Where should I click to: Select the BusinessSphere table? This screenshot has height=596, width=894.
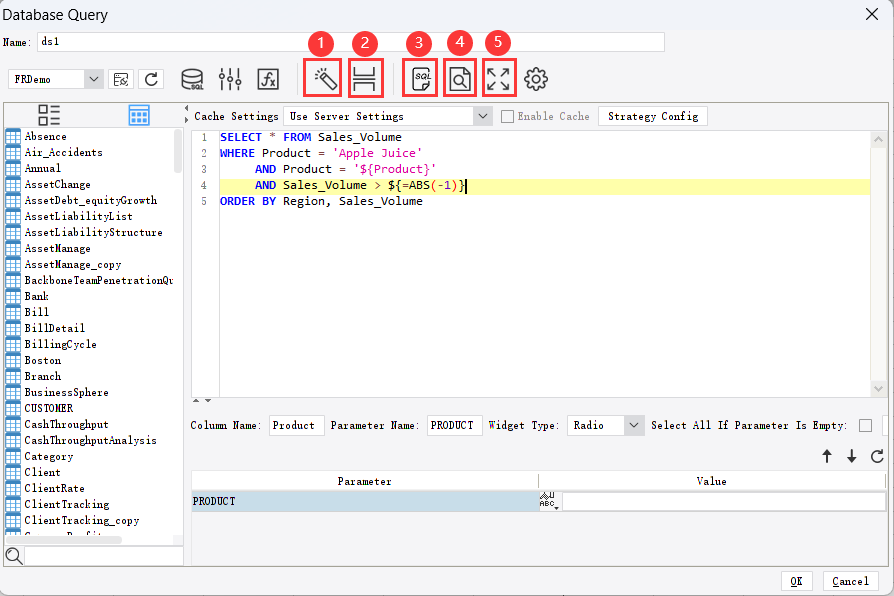click(x=66, y=392)
